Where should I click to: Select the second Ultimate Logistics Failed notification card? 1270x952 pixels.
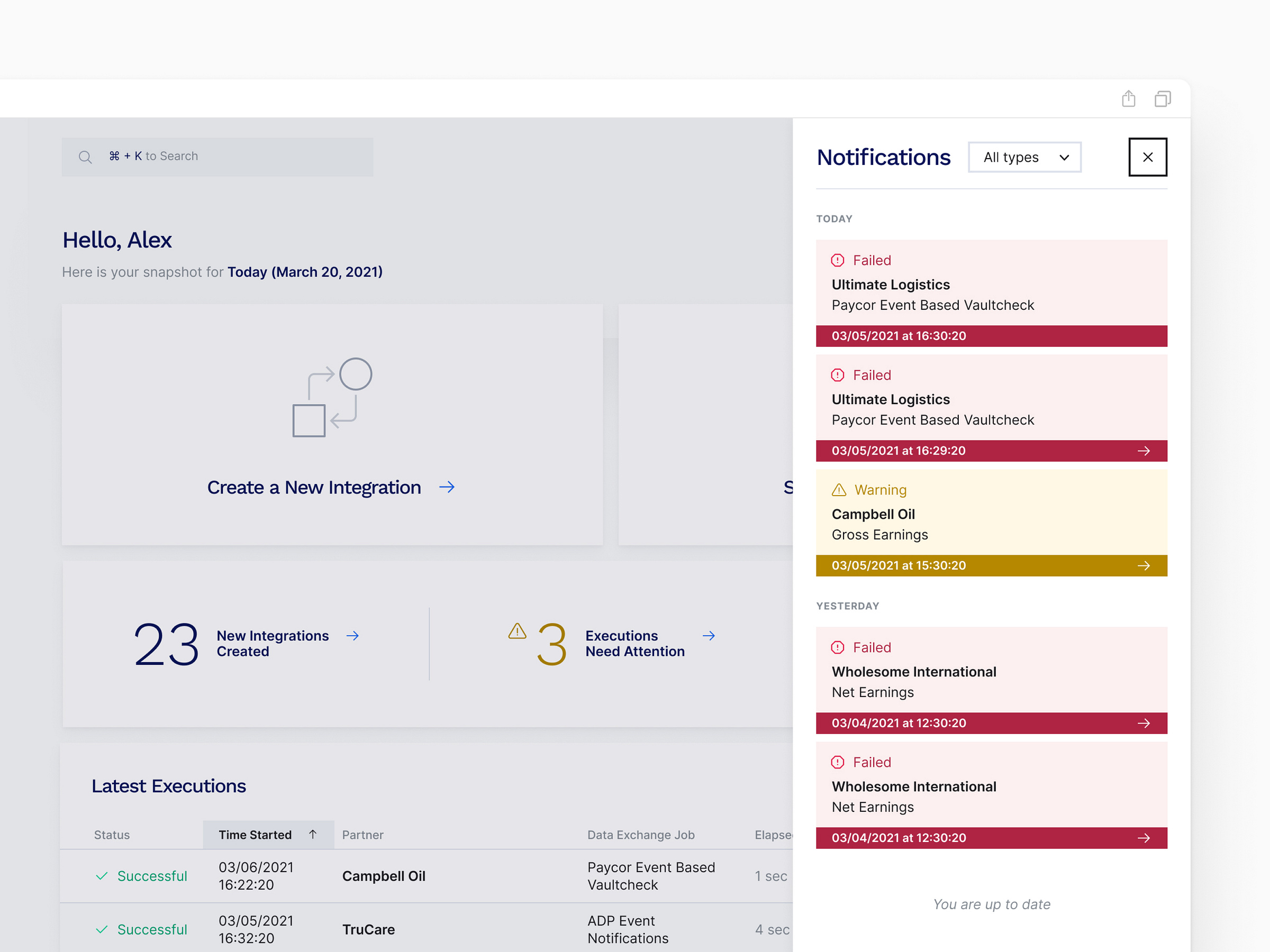(992, 401)
